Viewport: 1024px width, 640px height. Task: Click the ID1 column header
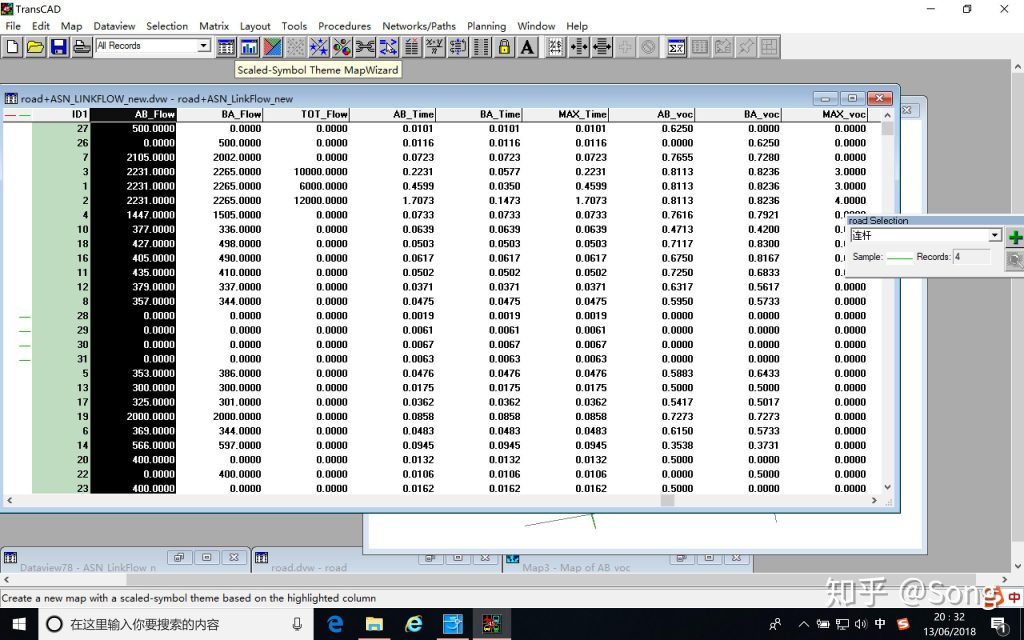pyautogui.click(x=61, y=114)
